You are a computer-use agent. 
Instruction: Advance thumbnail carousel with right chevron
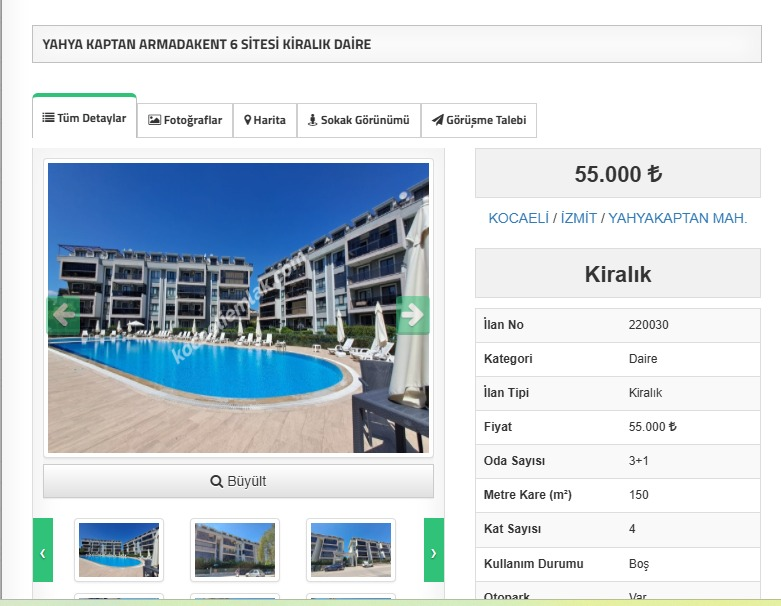pos(433,550)
